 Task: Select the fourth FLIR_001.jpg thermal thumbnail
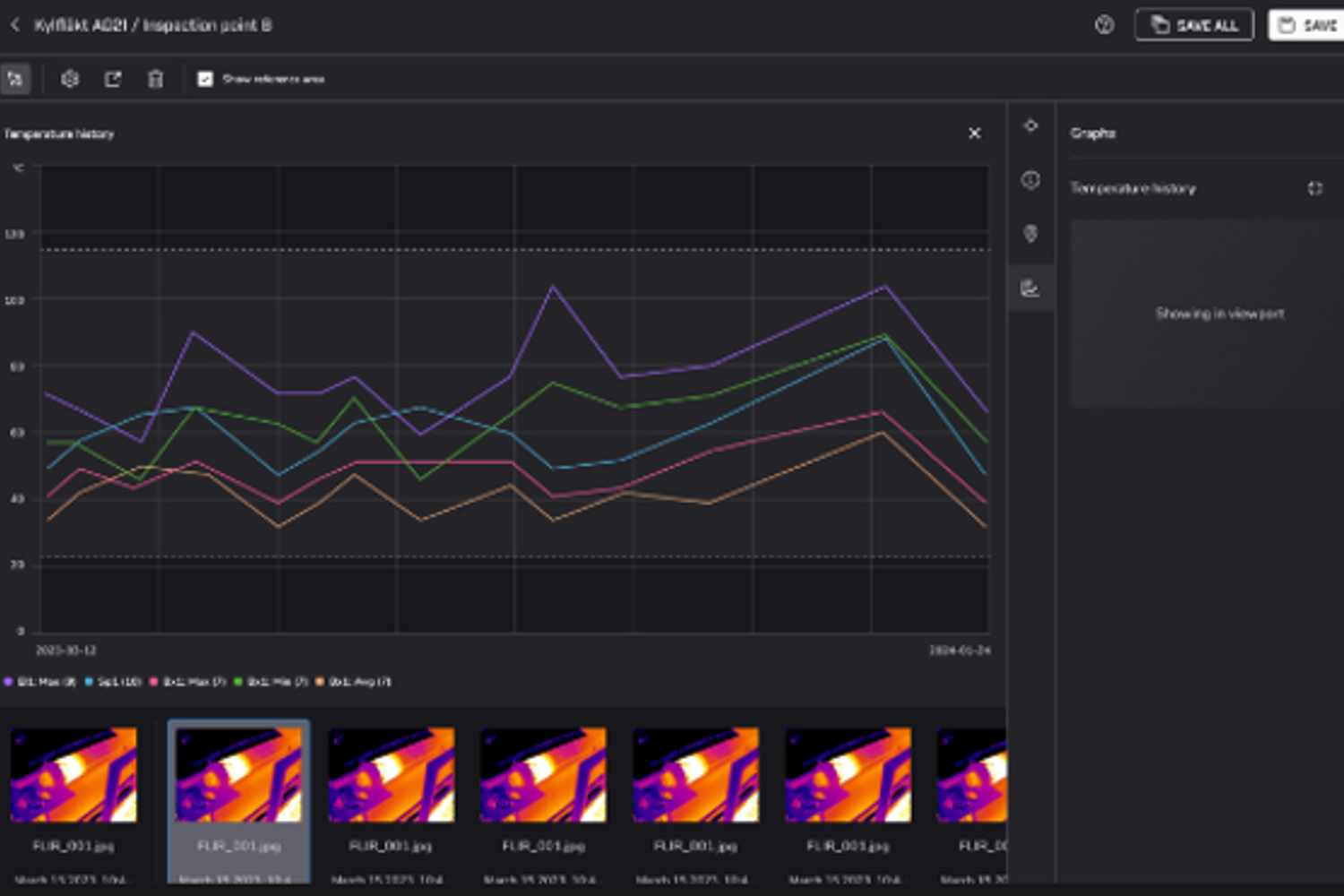pos(543,775)
